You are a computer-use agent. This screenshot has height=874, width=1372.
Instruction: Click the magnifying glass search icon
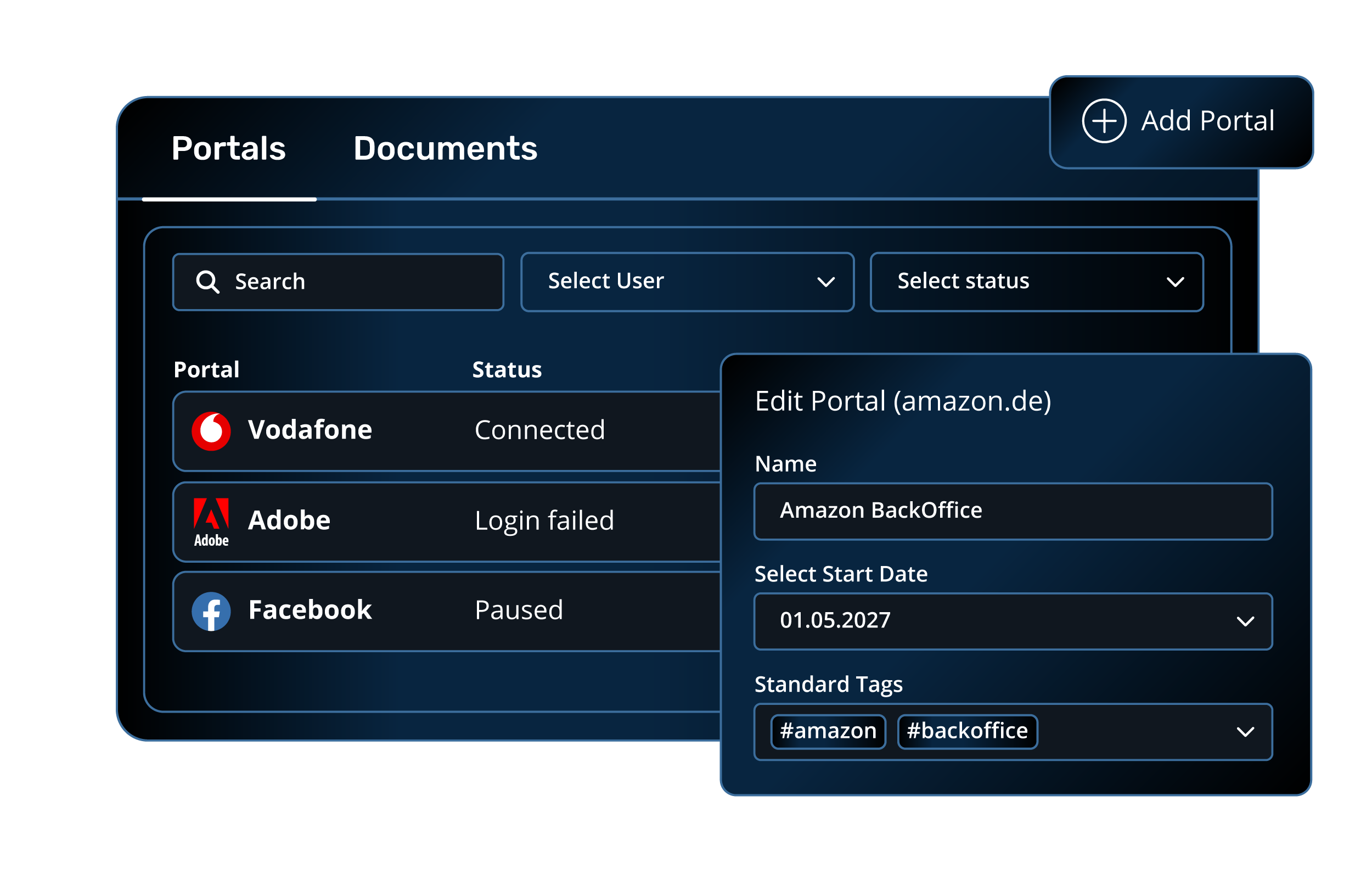(x=207, y=282)
